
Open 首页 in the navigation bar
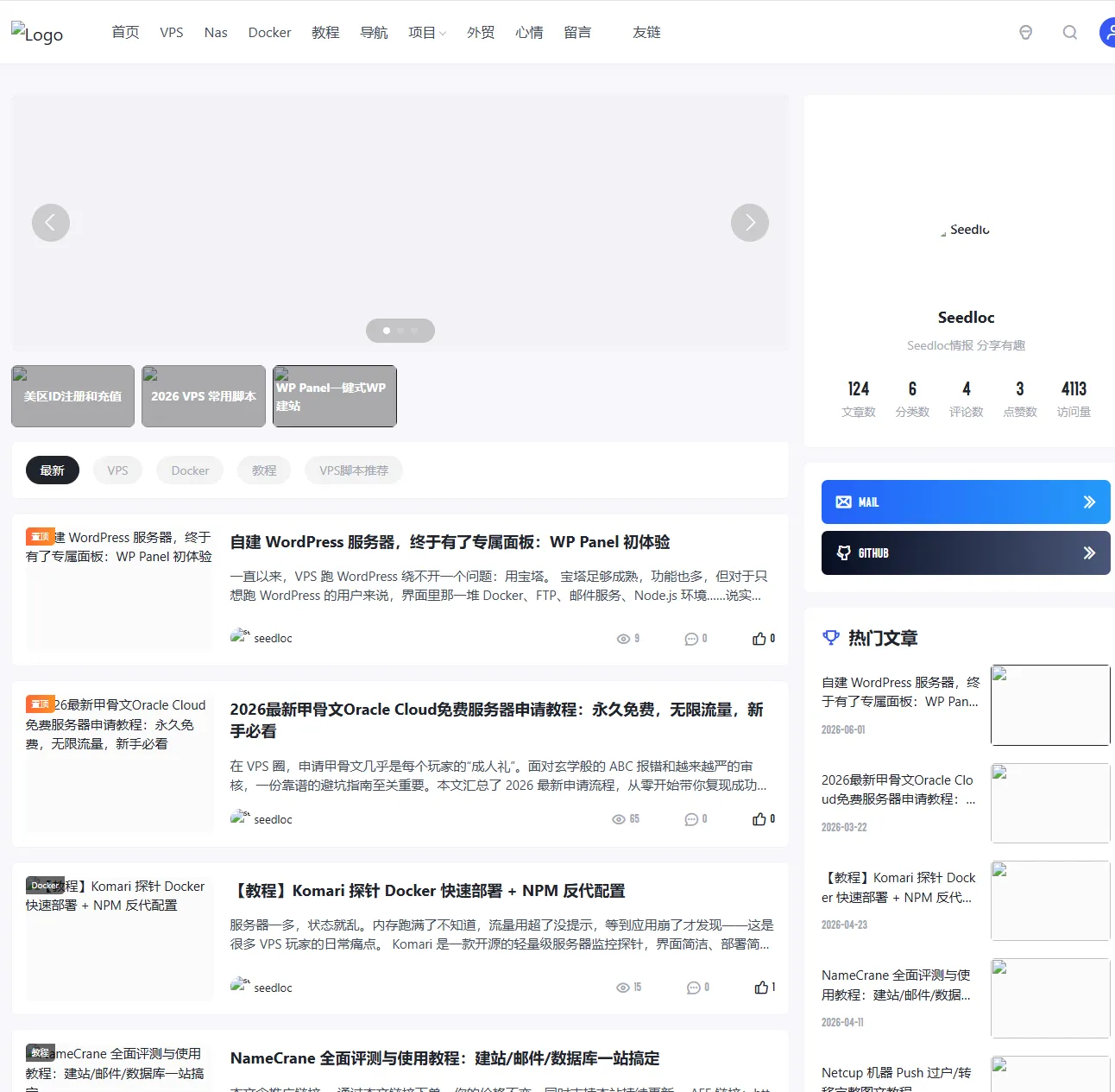(125, 33)
